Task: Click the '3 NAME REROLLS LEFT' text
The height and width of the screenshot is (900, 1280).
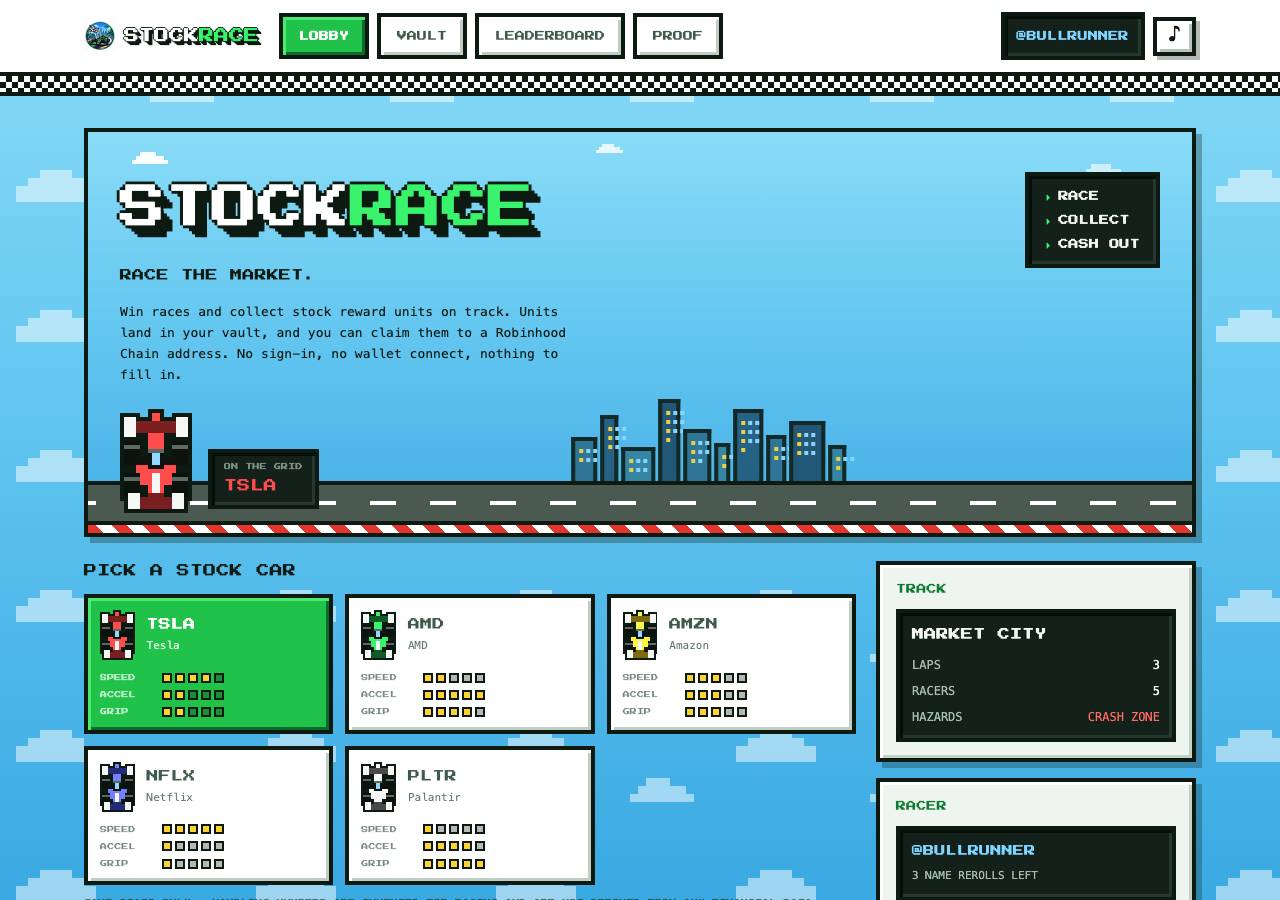Action: (x=974, y=875)
